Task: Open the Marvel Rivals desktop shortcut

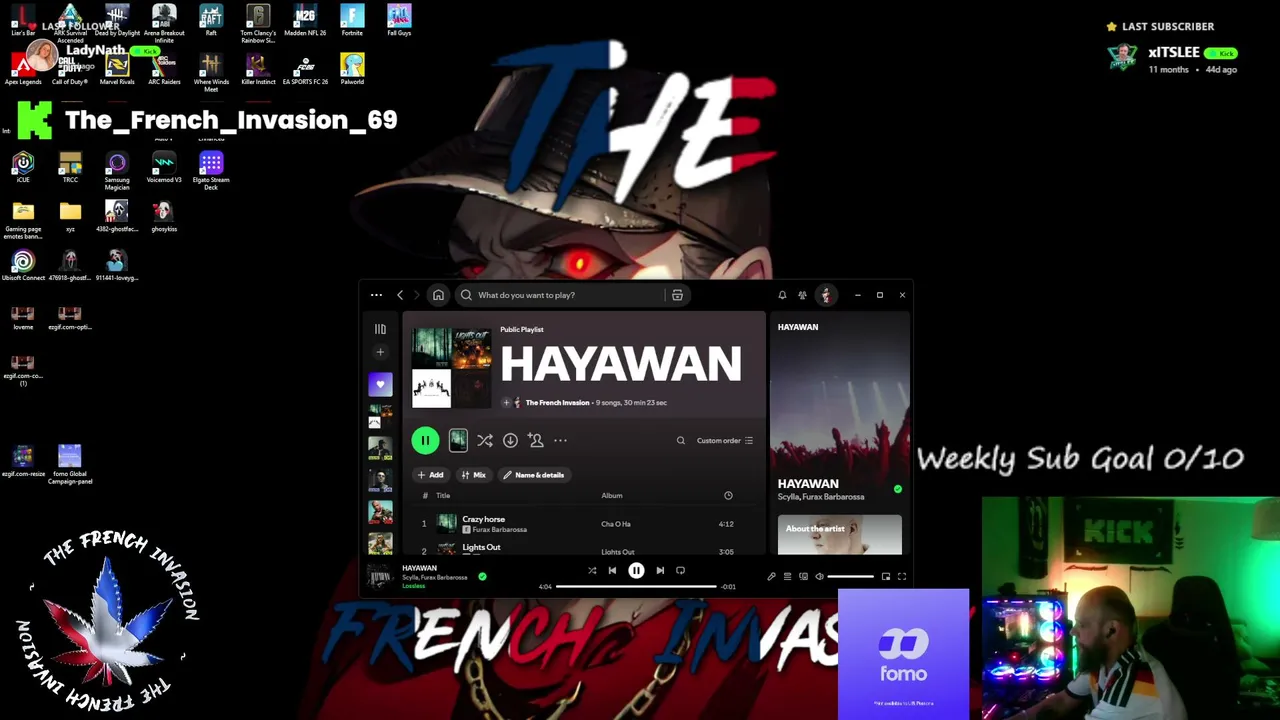Action: (x=117, y=69)
